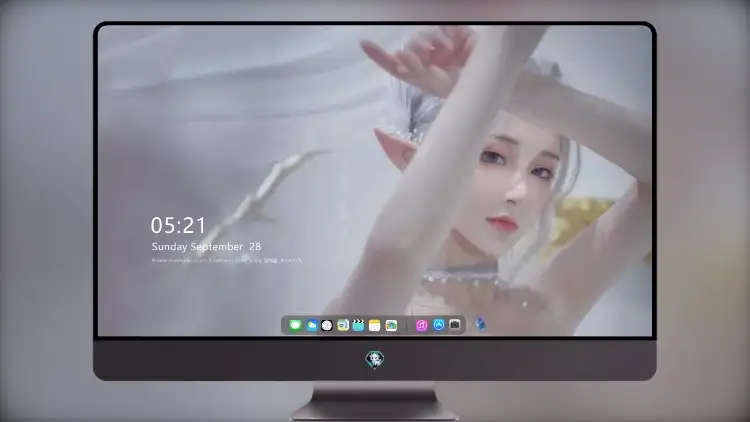Open the pink iTunes music dock icon
The width and height of the screenshot is (750, 422).
[421, 325]
